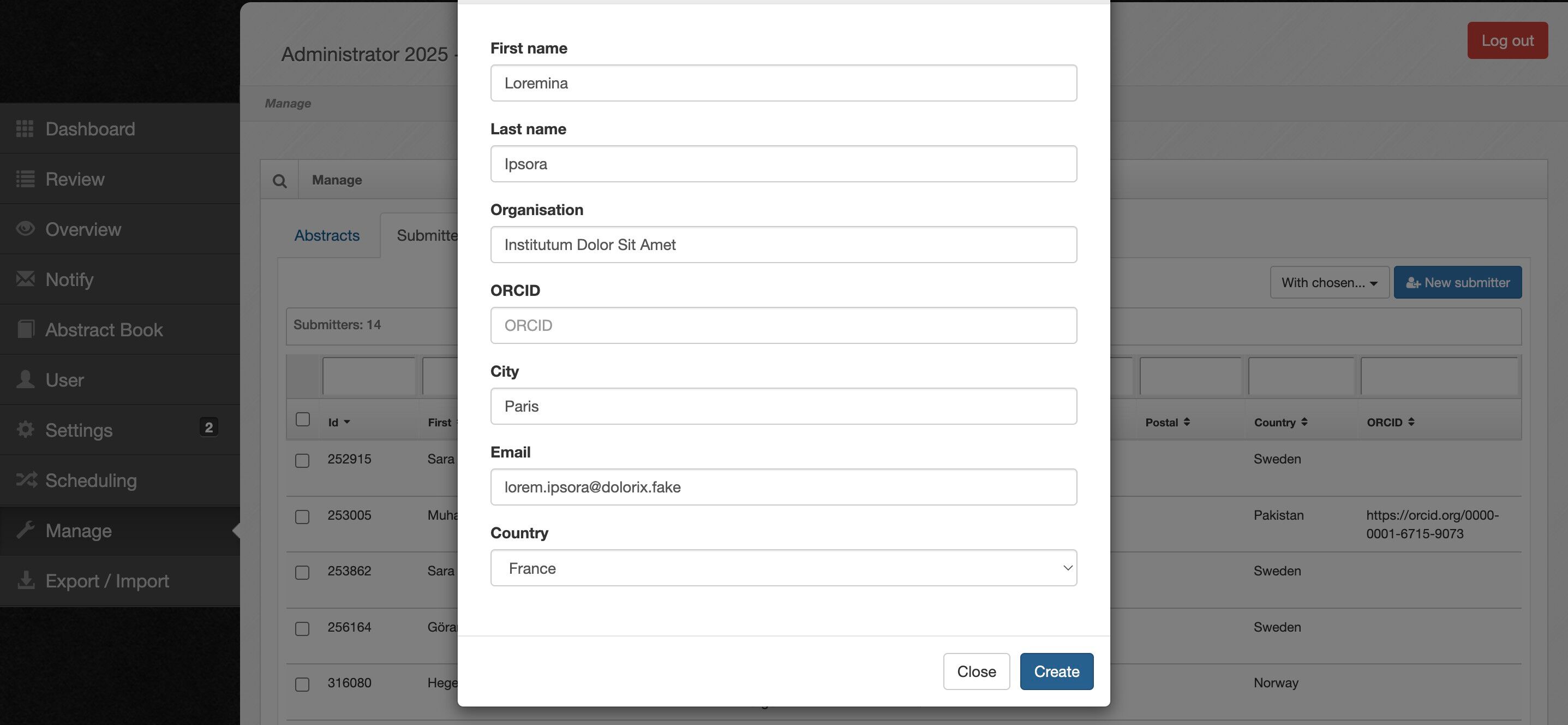
Task: Click the Settings gear icon
Action: click(x=25, y=430)
